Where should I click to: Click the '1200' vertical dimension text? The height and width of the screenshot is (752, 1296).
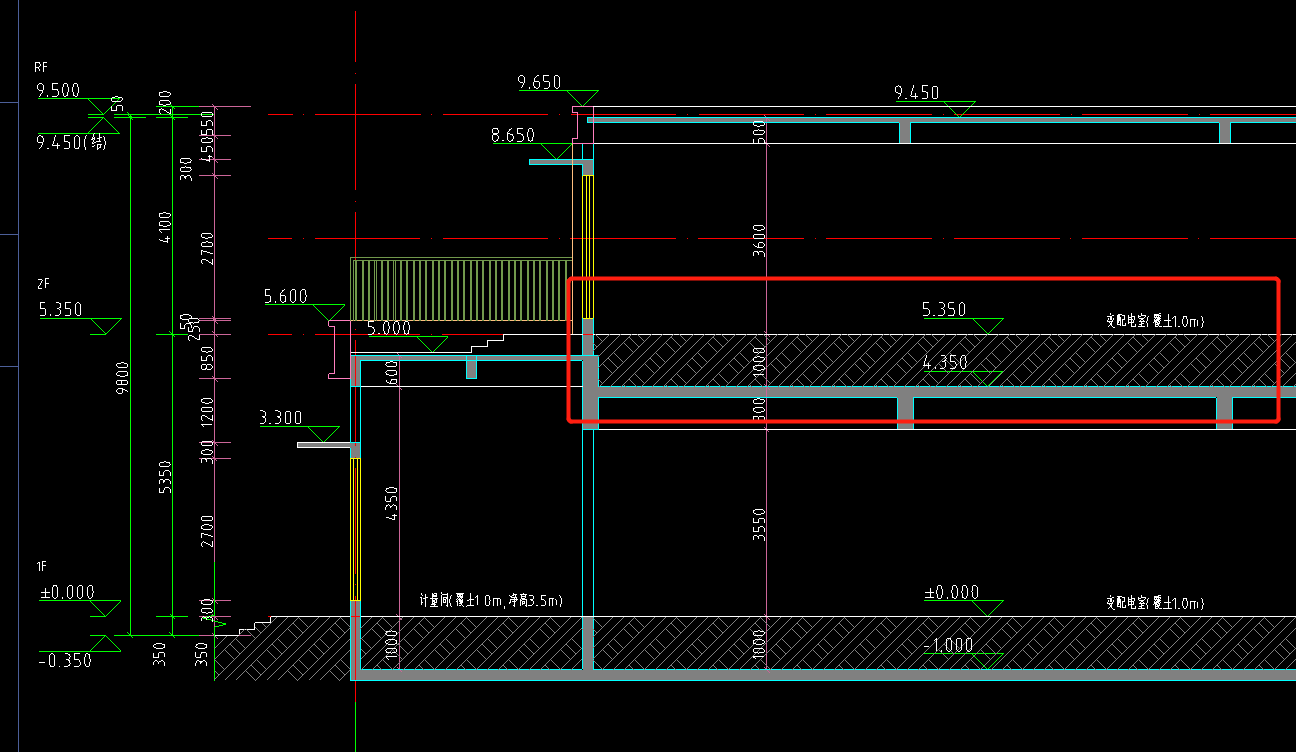[x=208, y=413]
